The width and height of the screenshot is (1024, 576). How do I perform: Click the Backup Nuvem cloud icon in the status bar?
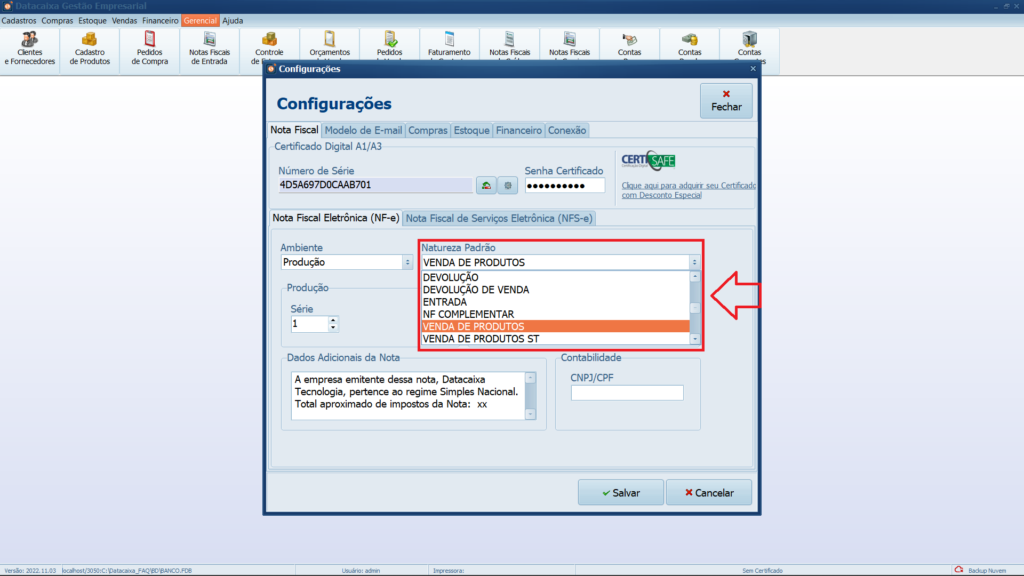[x=958, y=570]
